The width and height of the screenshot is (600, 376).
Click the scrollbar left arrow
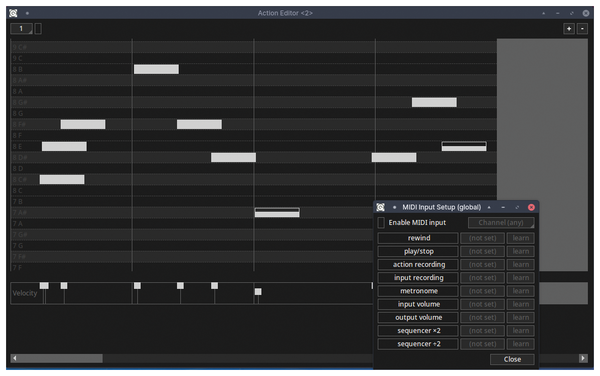pos(15,358)
